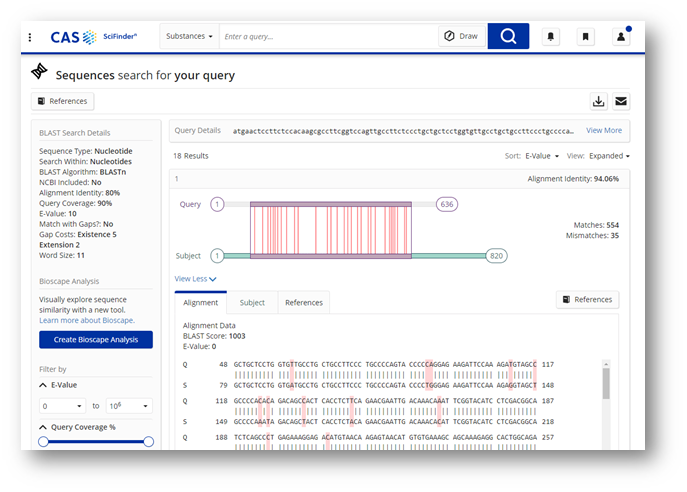Click References button beside result tabs
The height and width of the screenshot is (492, 687).
point(588,300)
